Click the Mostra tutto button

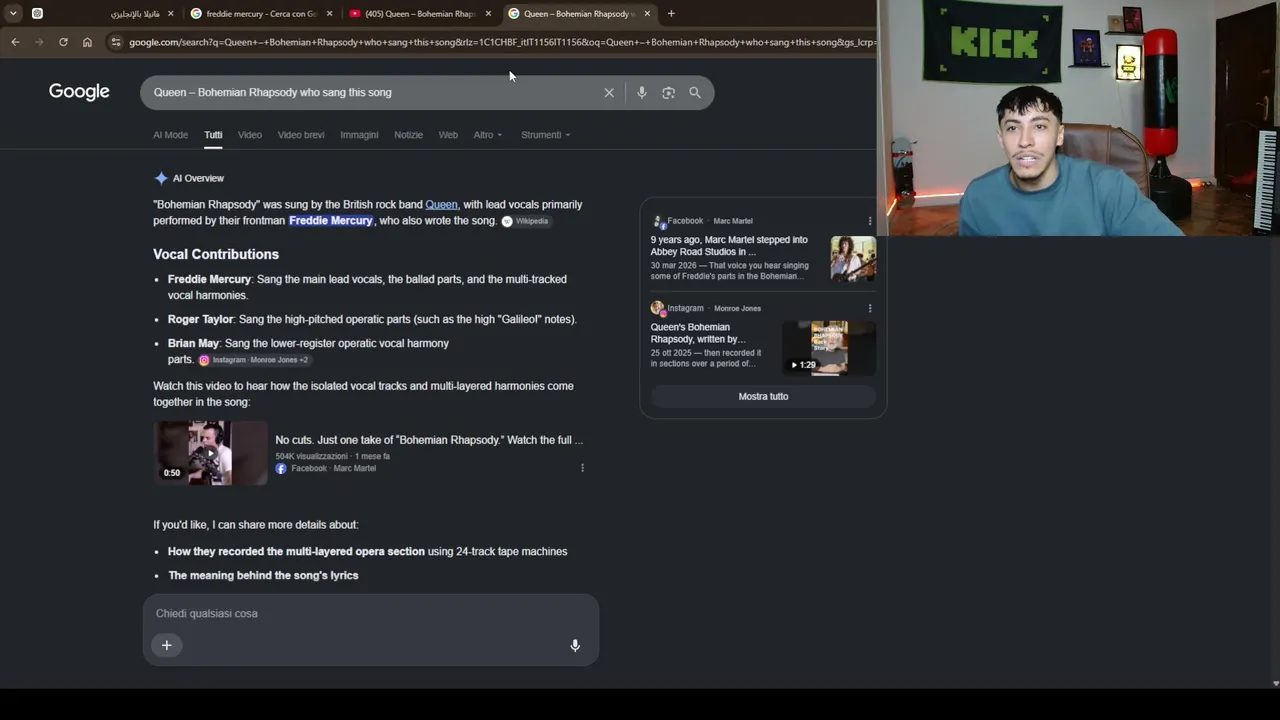[x=763, y=397]
